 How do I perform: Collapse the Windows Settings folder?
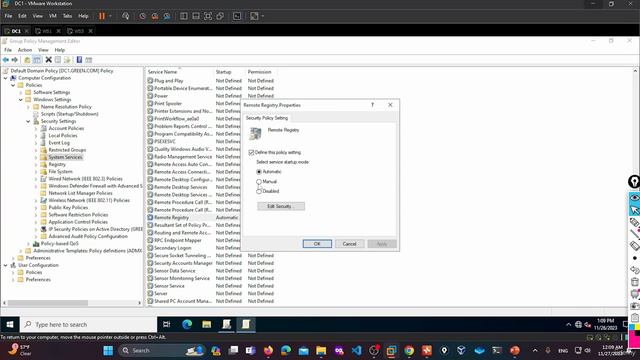coord(21,100)
